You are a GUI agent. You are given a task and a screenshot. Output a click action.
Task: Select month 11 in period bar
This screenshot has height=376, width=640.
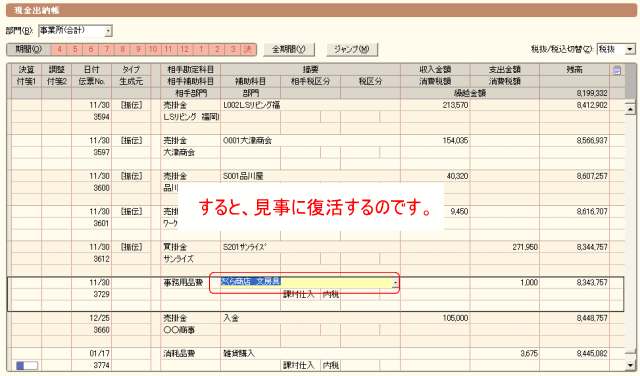(x=168, y=49)
